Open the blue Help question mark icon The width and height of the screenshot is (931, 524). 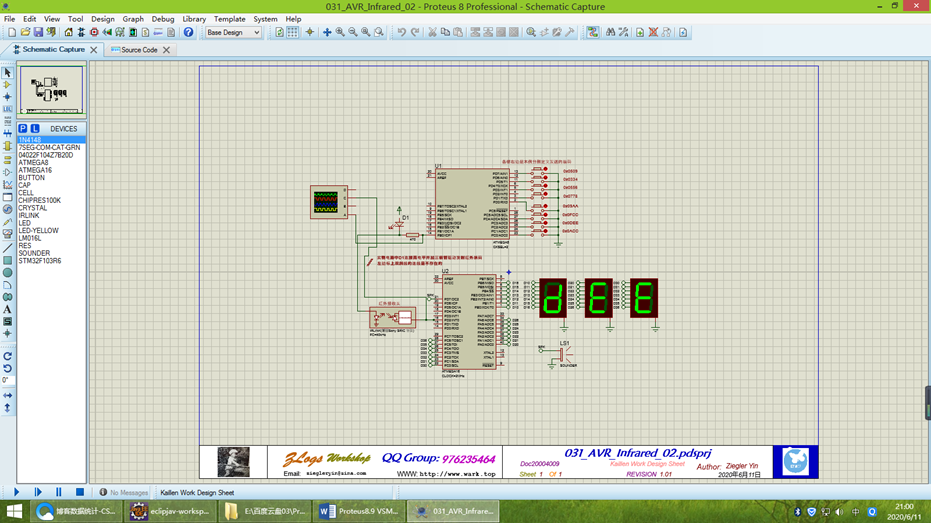(x=188, y=32)
